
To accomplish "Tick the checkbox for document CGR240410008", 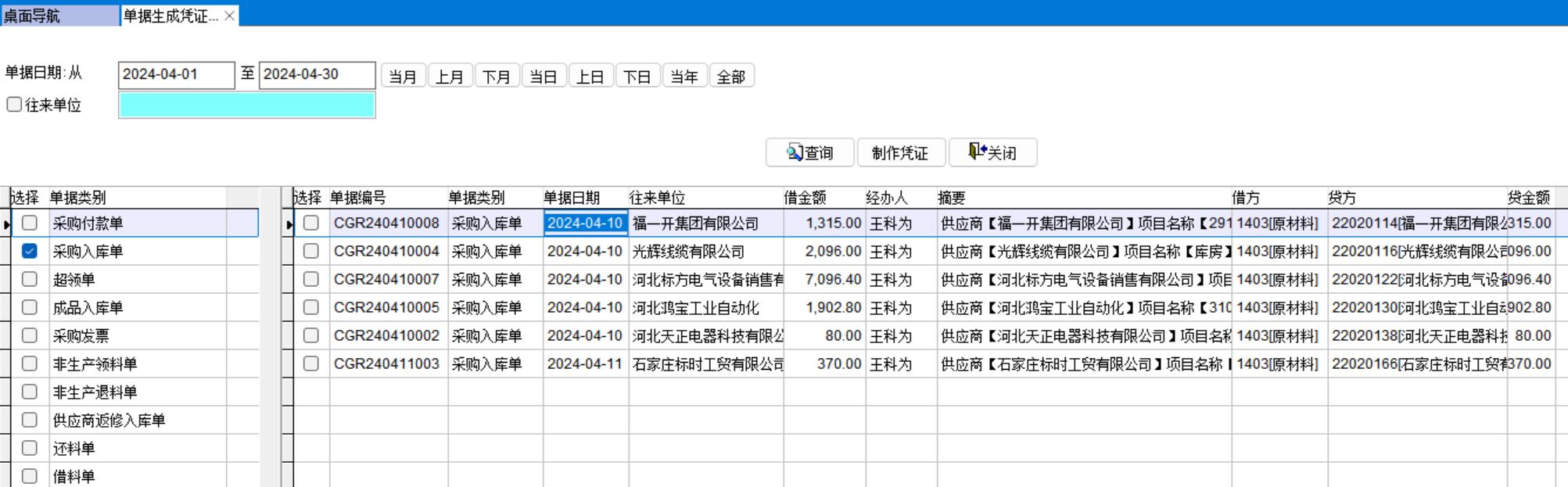I will point(311,223).
